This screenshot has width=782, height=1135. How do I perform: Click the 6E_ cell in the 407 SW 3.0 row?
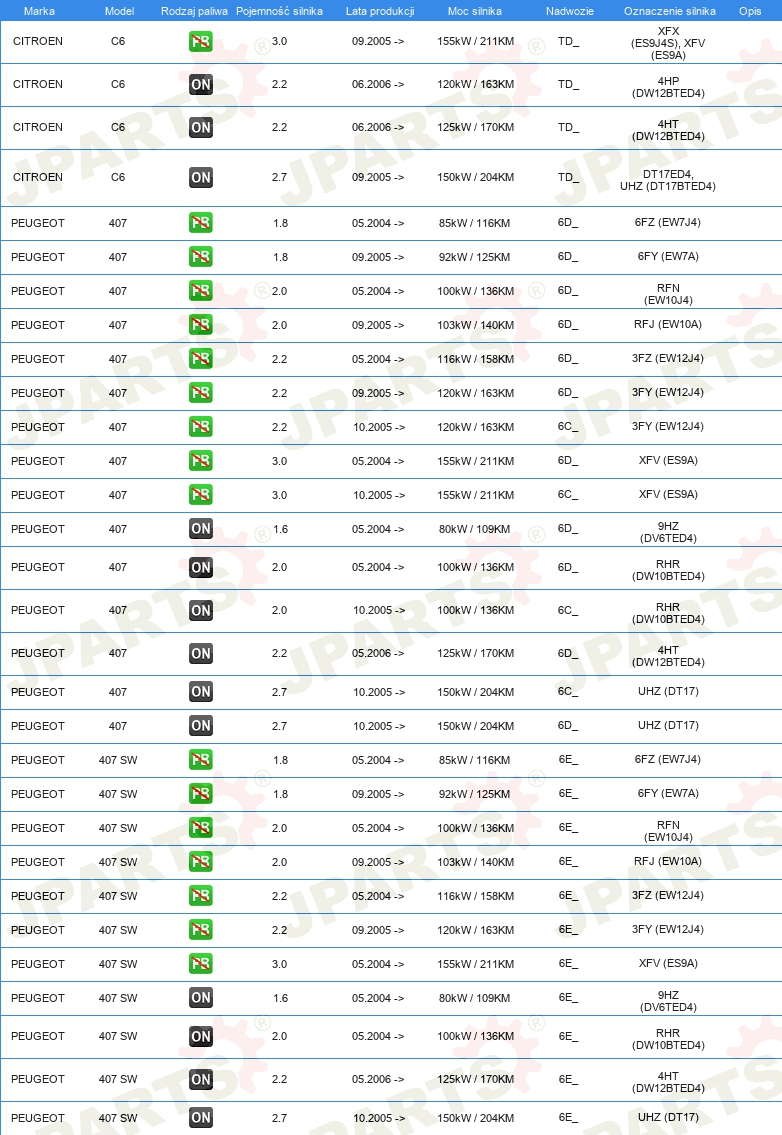click(568, 963)
